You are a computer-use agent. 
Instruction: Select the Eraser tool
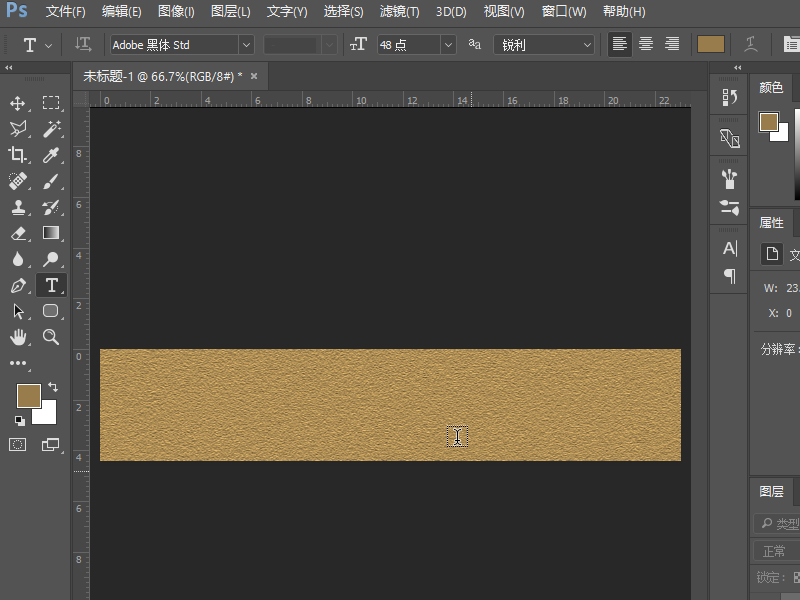pos(18,233)
